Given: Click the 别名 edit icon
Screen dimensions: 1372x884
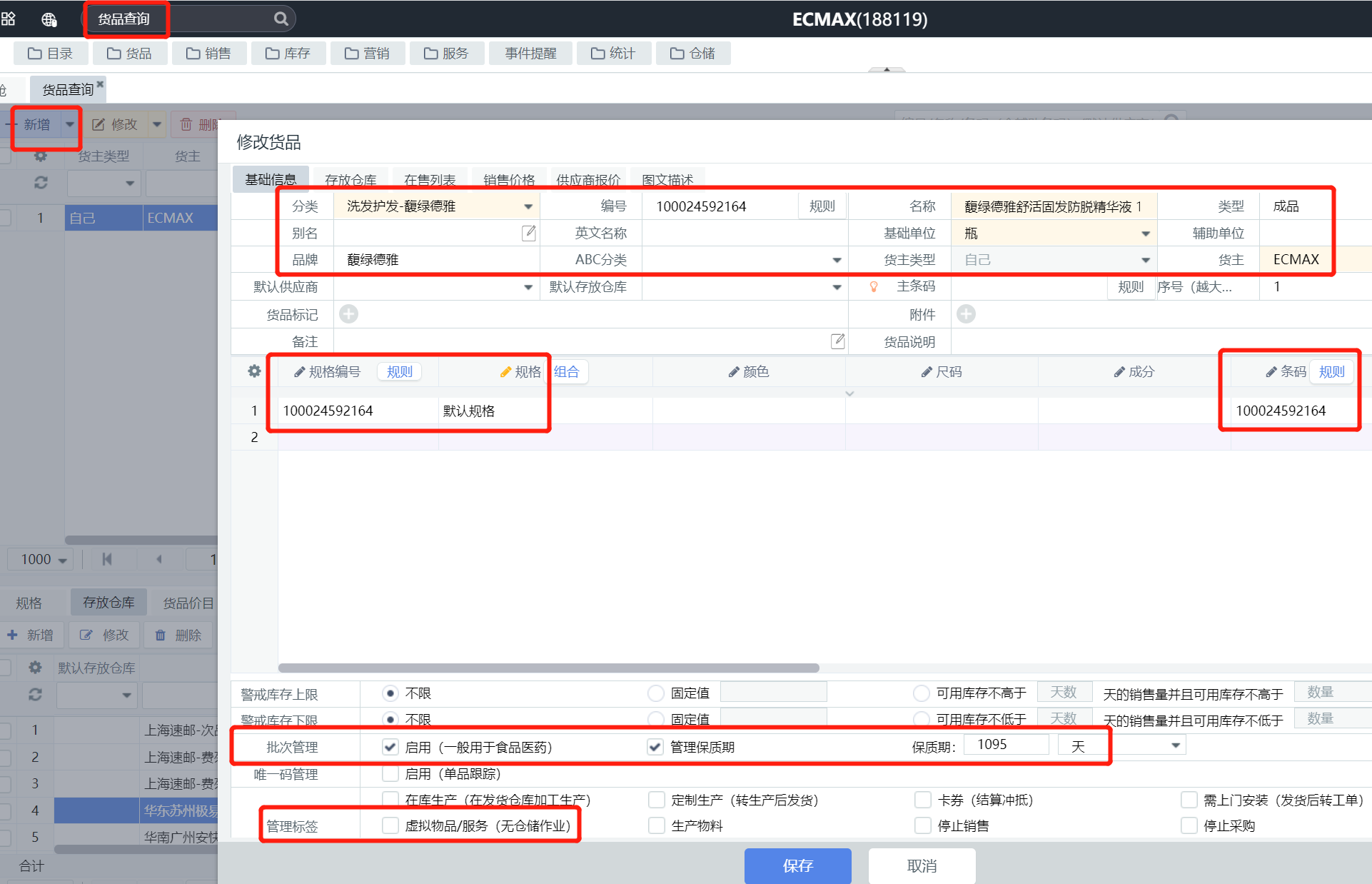Looking at the screenshot, I should (528, 233).
